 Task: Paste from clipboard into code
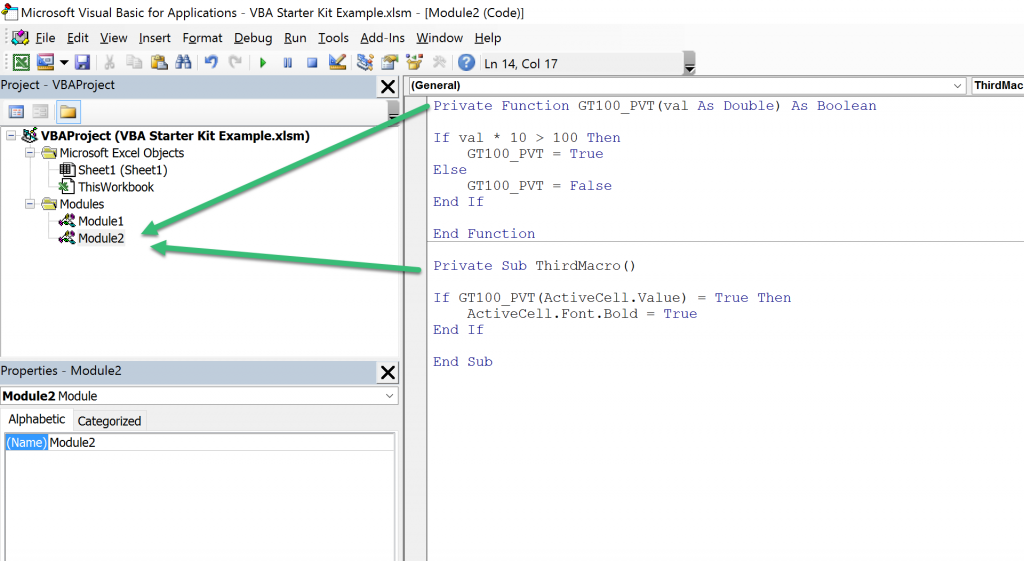[x=159, y=63]
